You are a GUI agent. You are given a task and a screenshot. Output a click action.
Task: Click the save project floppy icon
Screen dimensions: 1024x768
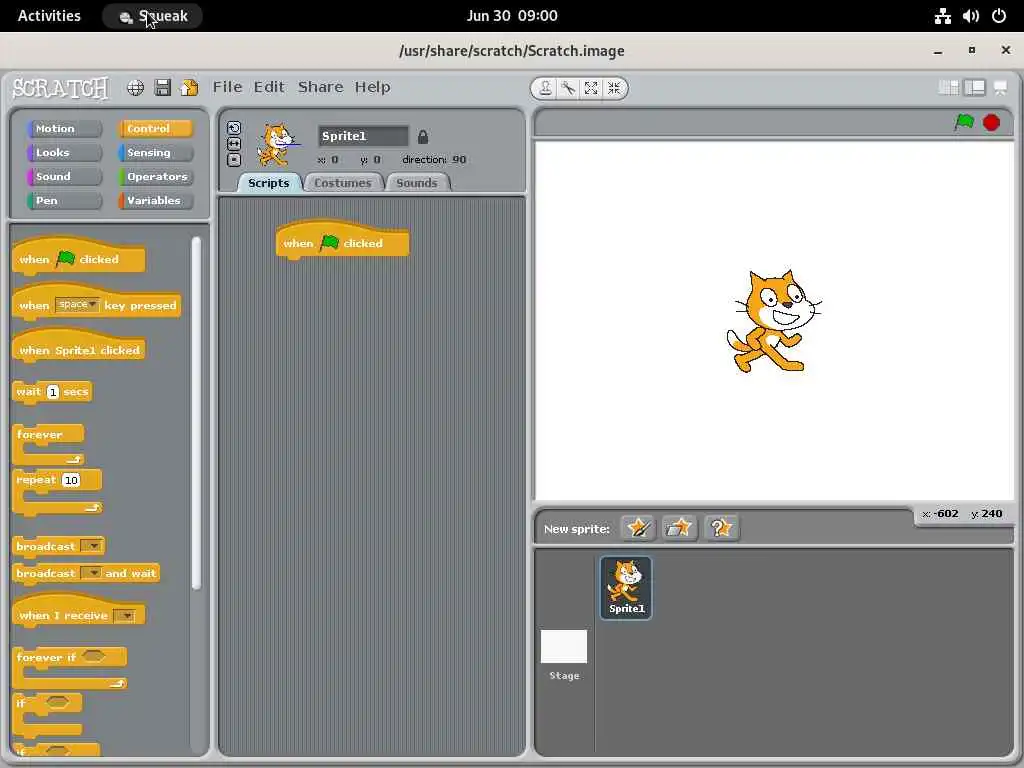163,88
